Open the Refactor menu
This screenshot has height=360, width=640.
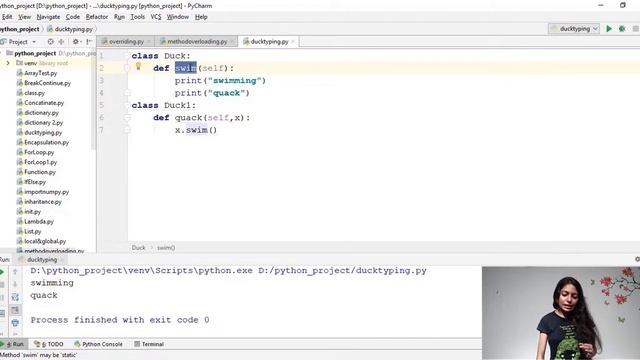pyautogui.click(x=97, y=17)
